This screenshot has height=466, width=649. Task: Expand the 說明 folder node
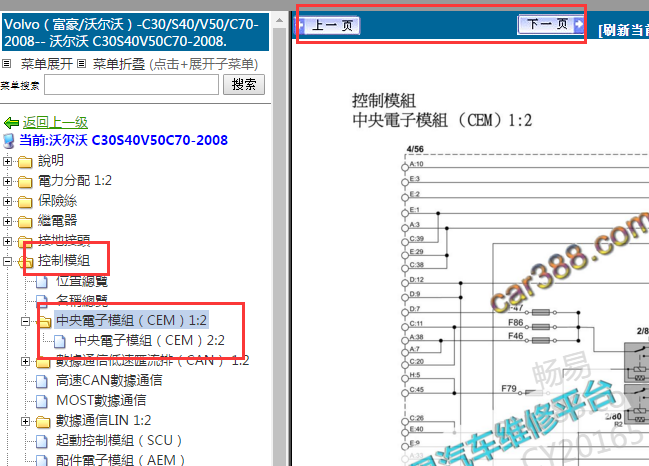click(7, 161)
